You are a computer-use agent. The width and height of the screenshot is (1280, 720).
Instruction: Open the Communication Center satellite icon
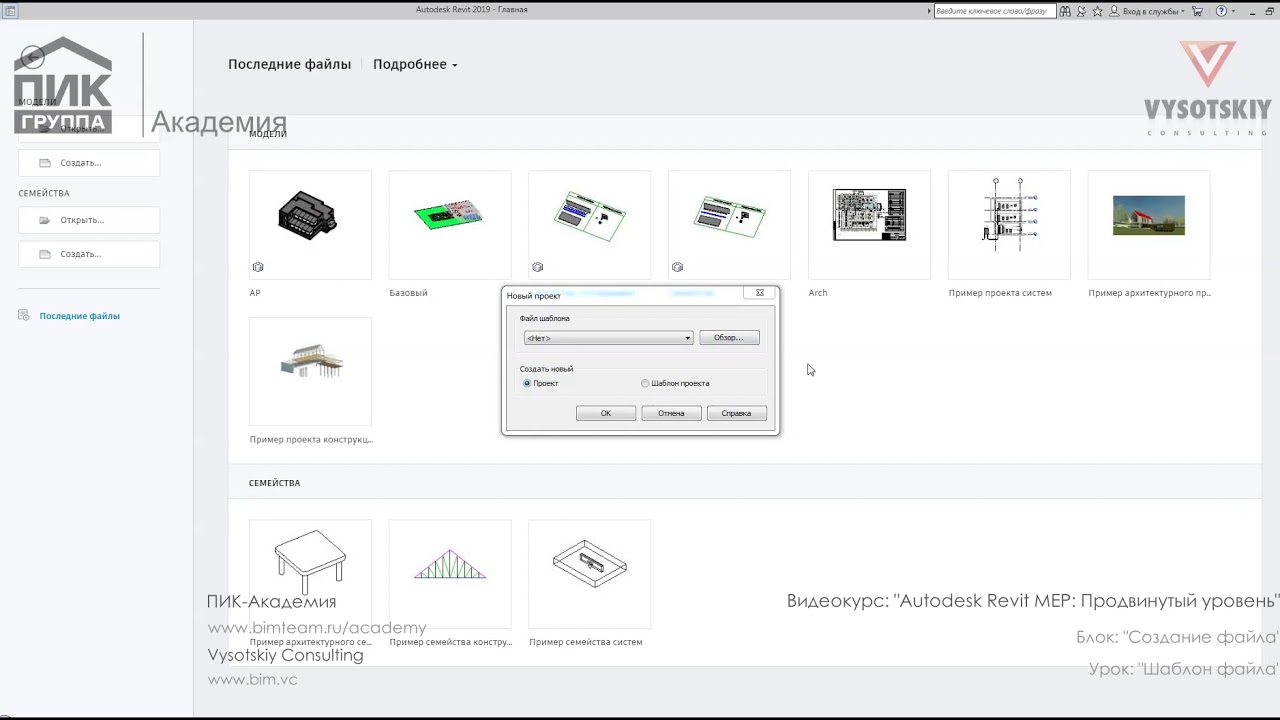1081,11
